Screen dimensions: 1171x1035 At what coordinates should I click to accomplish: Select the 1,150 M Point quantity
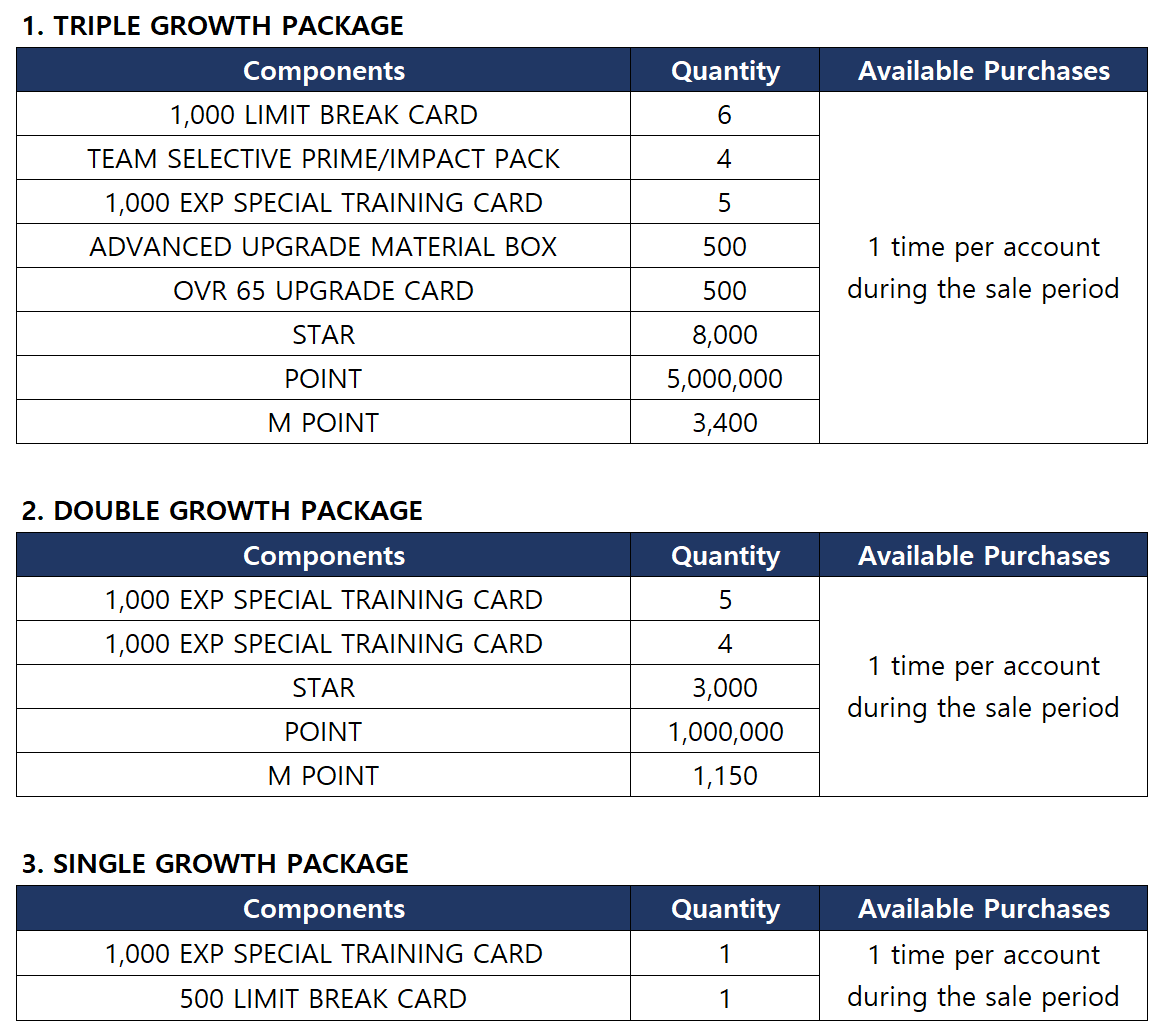click(x=725, y=776)
